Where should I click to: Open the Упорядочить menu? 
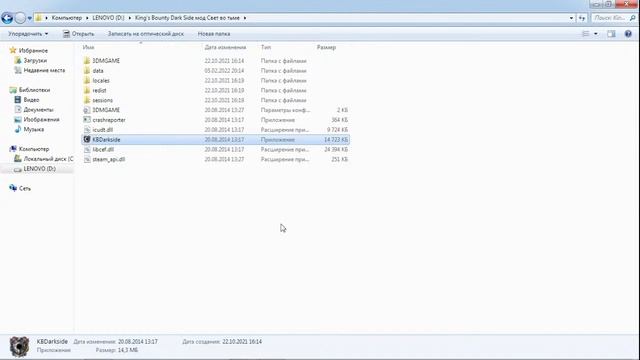pyautogui.click(x=28, y=34)
